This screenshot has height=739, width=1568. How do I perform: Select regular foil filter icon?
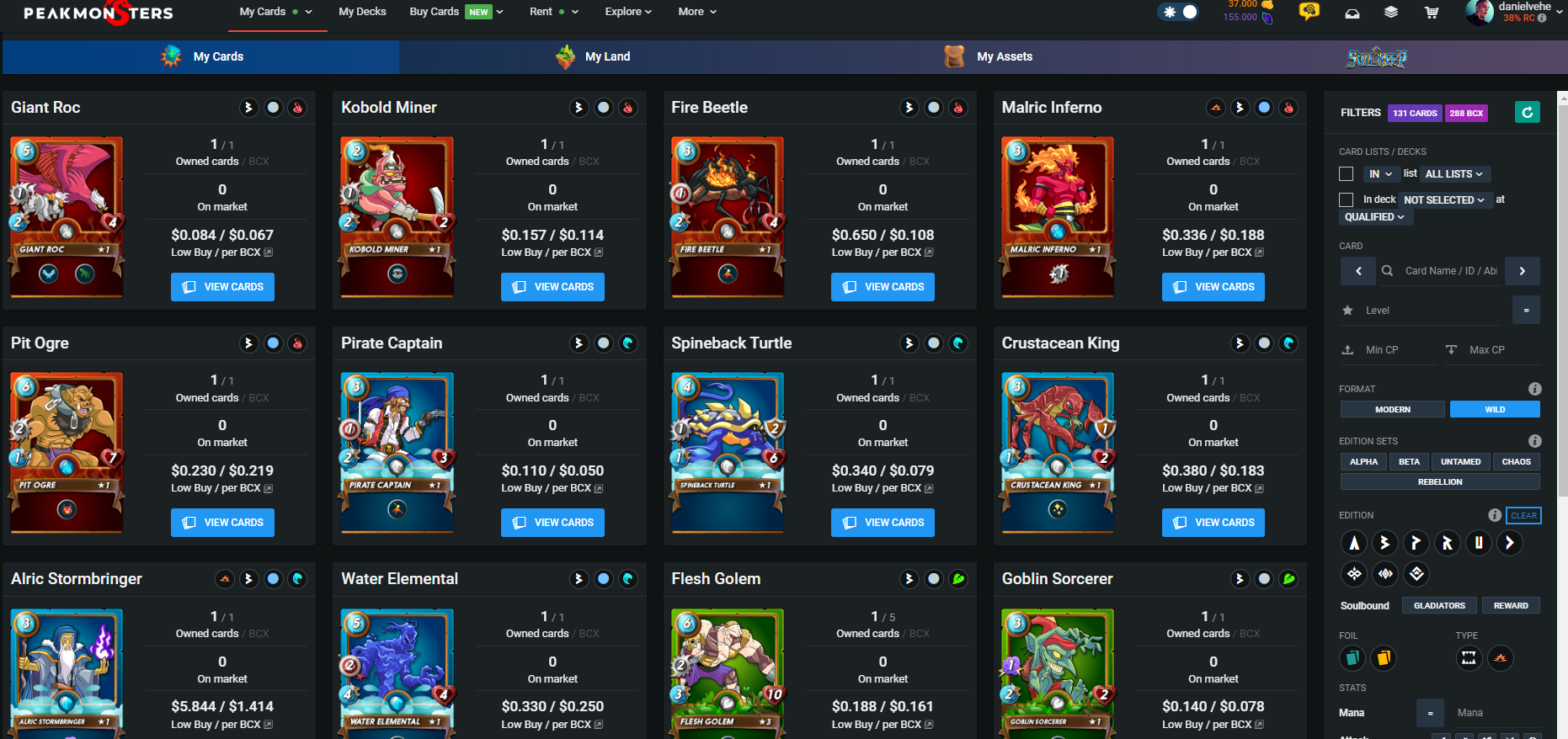tap(1352, 657)
